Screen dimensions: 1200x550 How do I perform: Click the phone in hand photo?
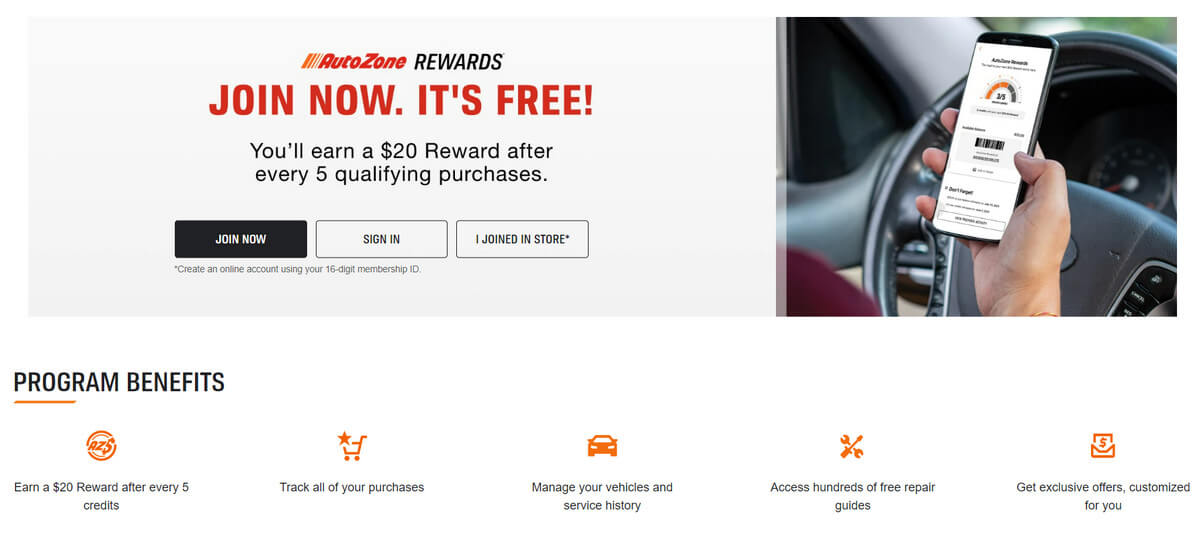[976, 166]
